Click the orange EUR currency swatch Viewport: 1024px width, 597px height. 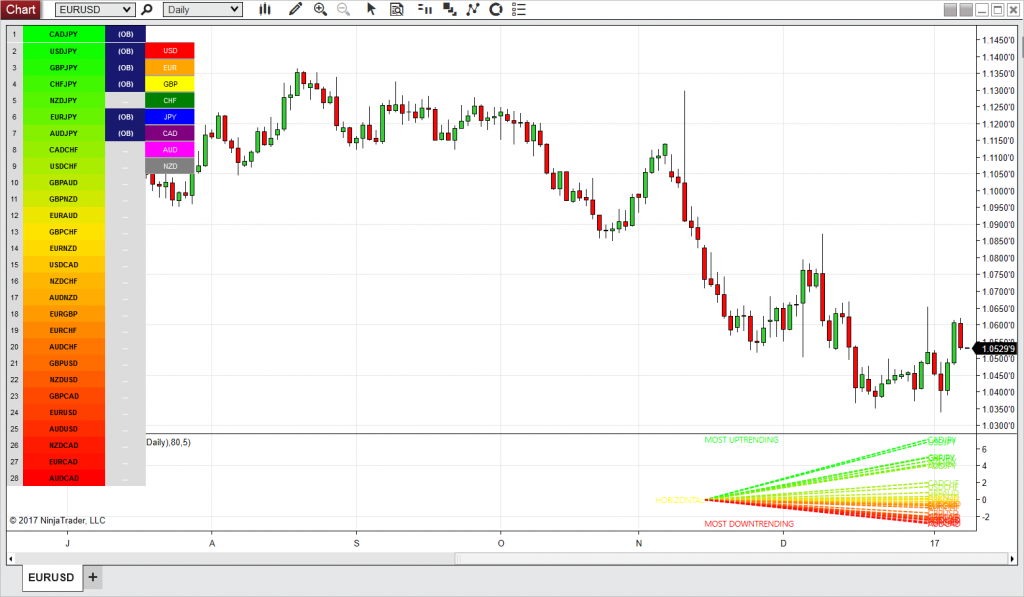point(170,67)
